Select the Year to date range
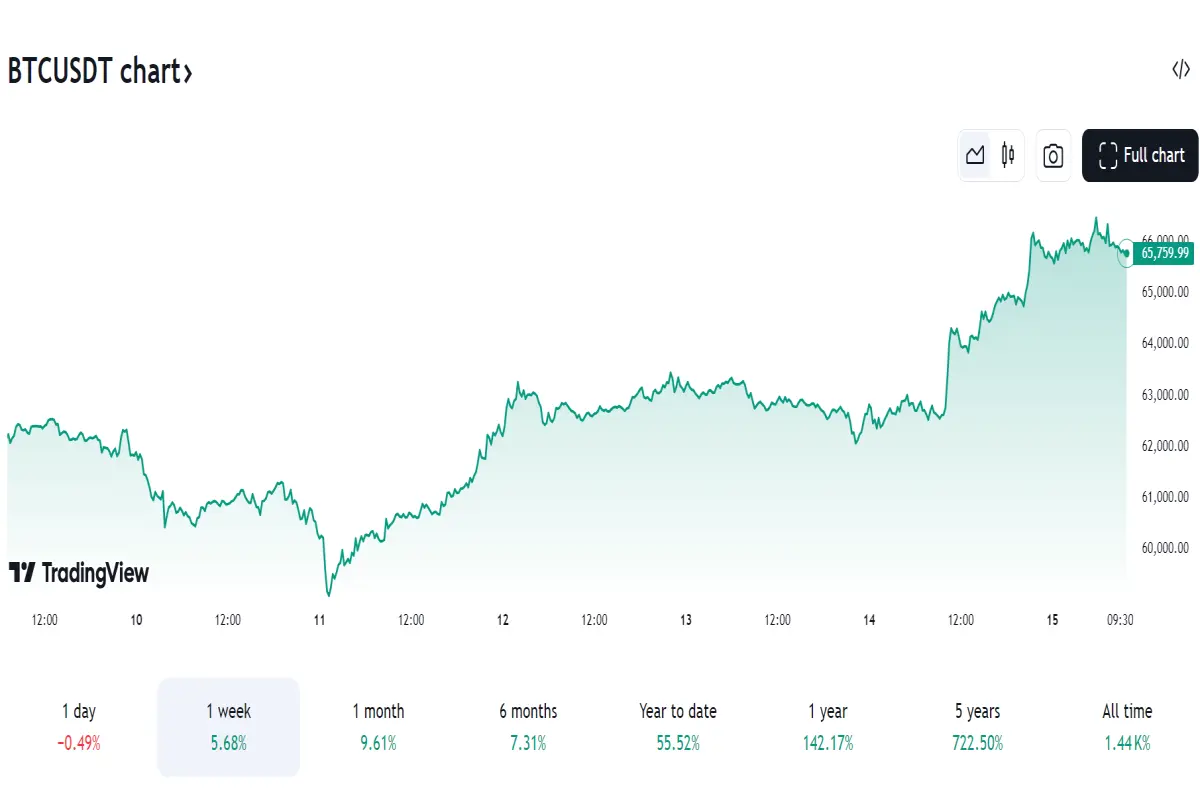 678,727
